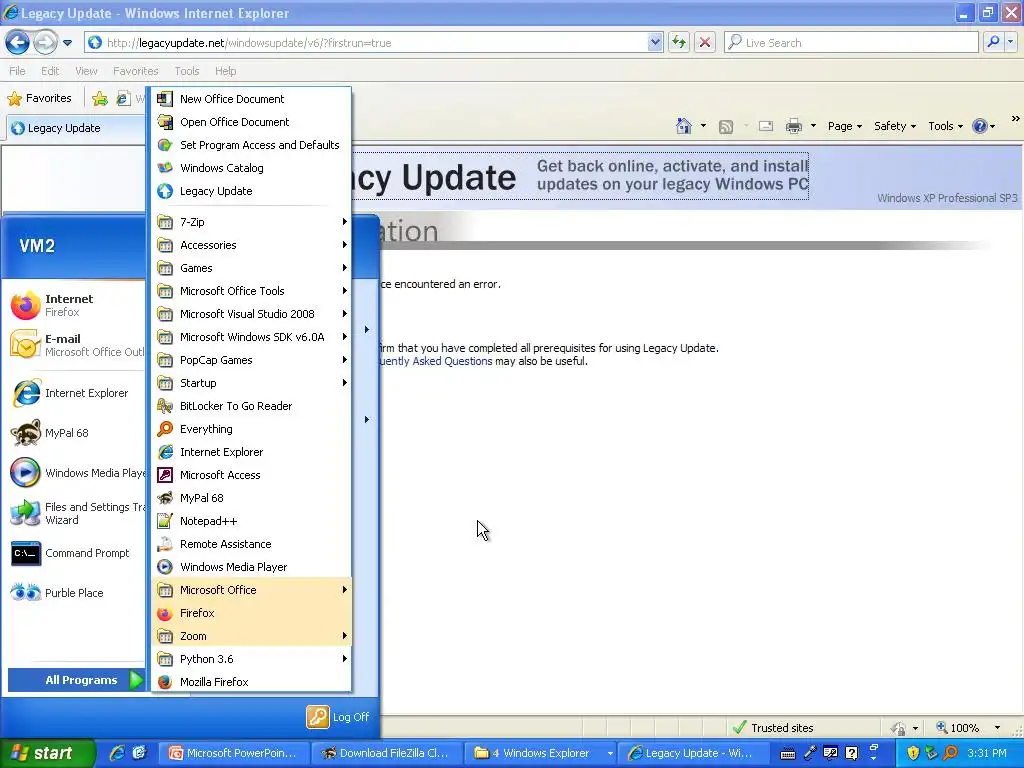Refresh the page in Internet Explorer
The image size is (1024, 768).
click(x=679, y=43)
